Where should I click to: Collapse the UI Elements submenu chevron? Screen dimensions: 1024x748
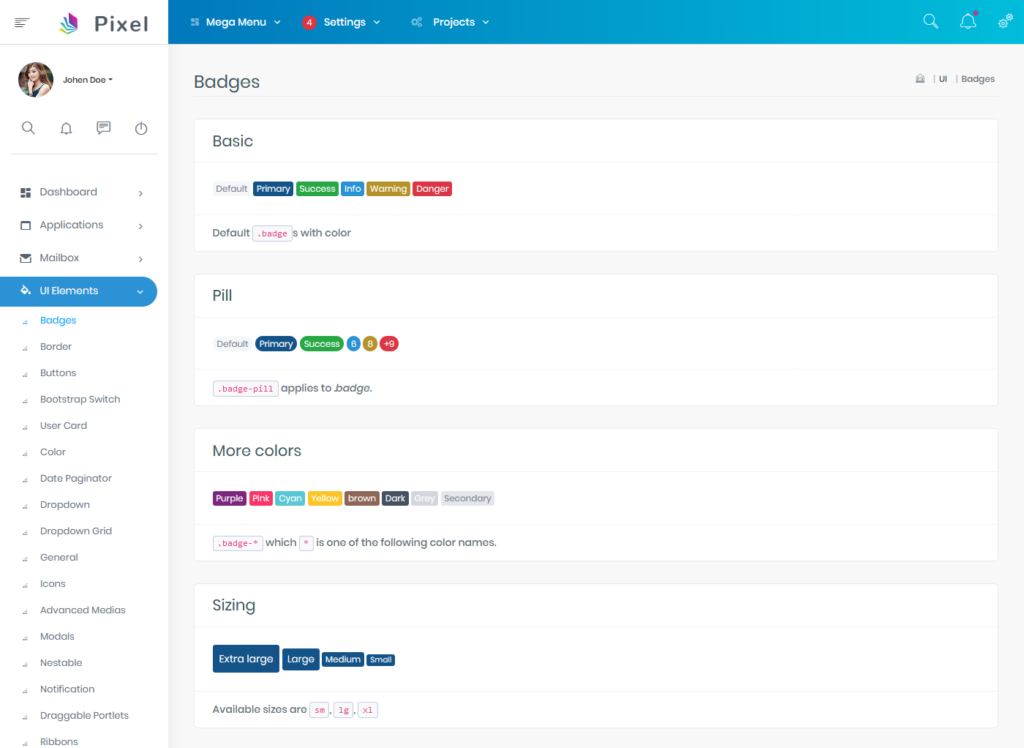(x=140, y=291)
